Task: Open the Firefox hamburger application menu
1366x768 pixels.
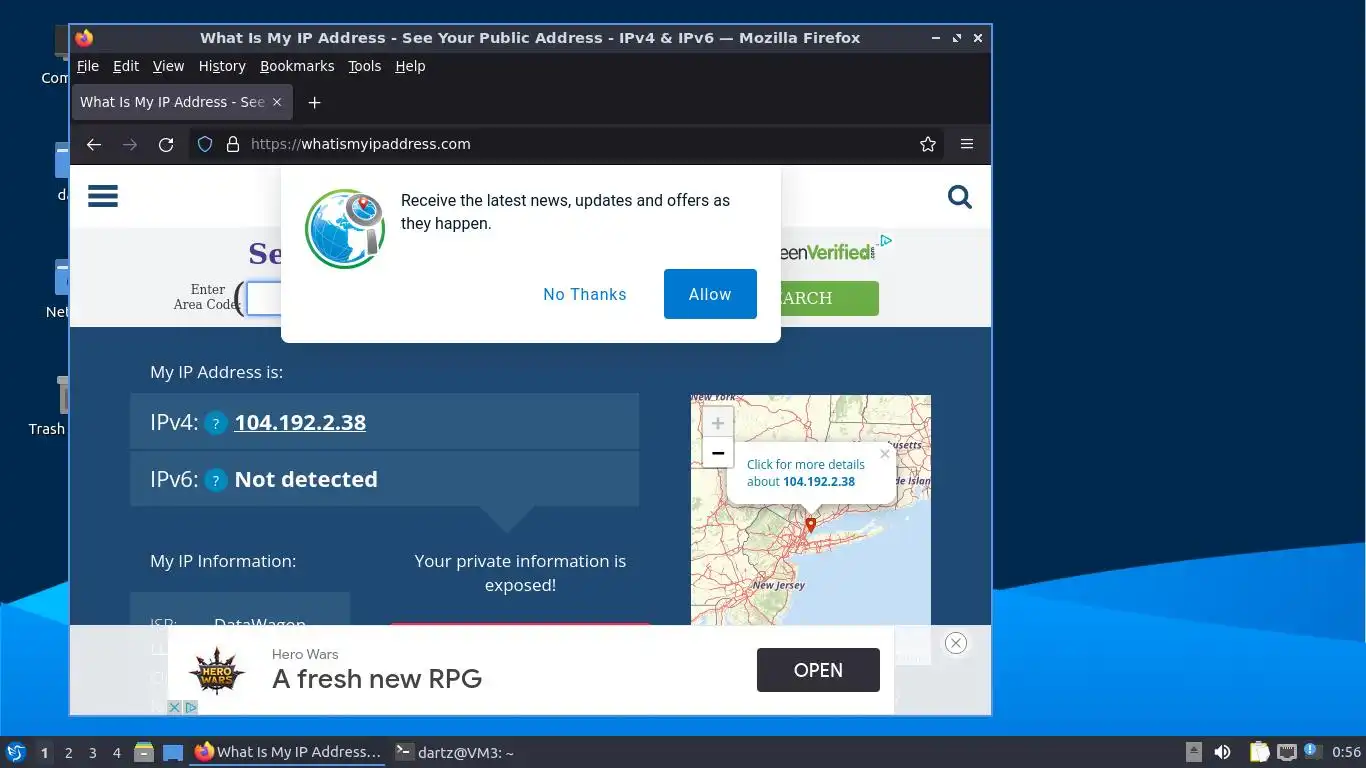Action: [967, 144]
